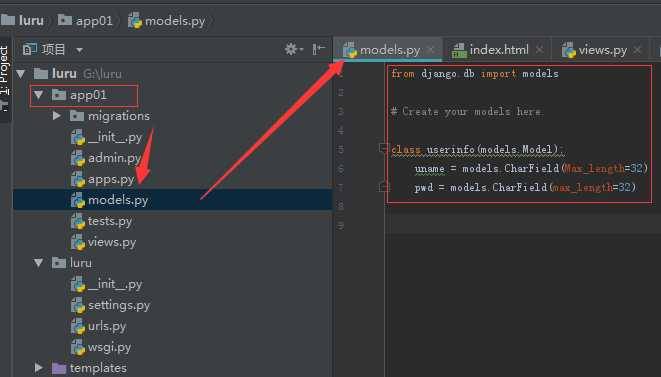Click the 'class userinfo(models.Model):' line
Viewport: 661px width, 377px height.
[478, 149]
